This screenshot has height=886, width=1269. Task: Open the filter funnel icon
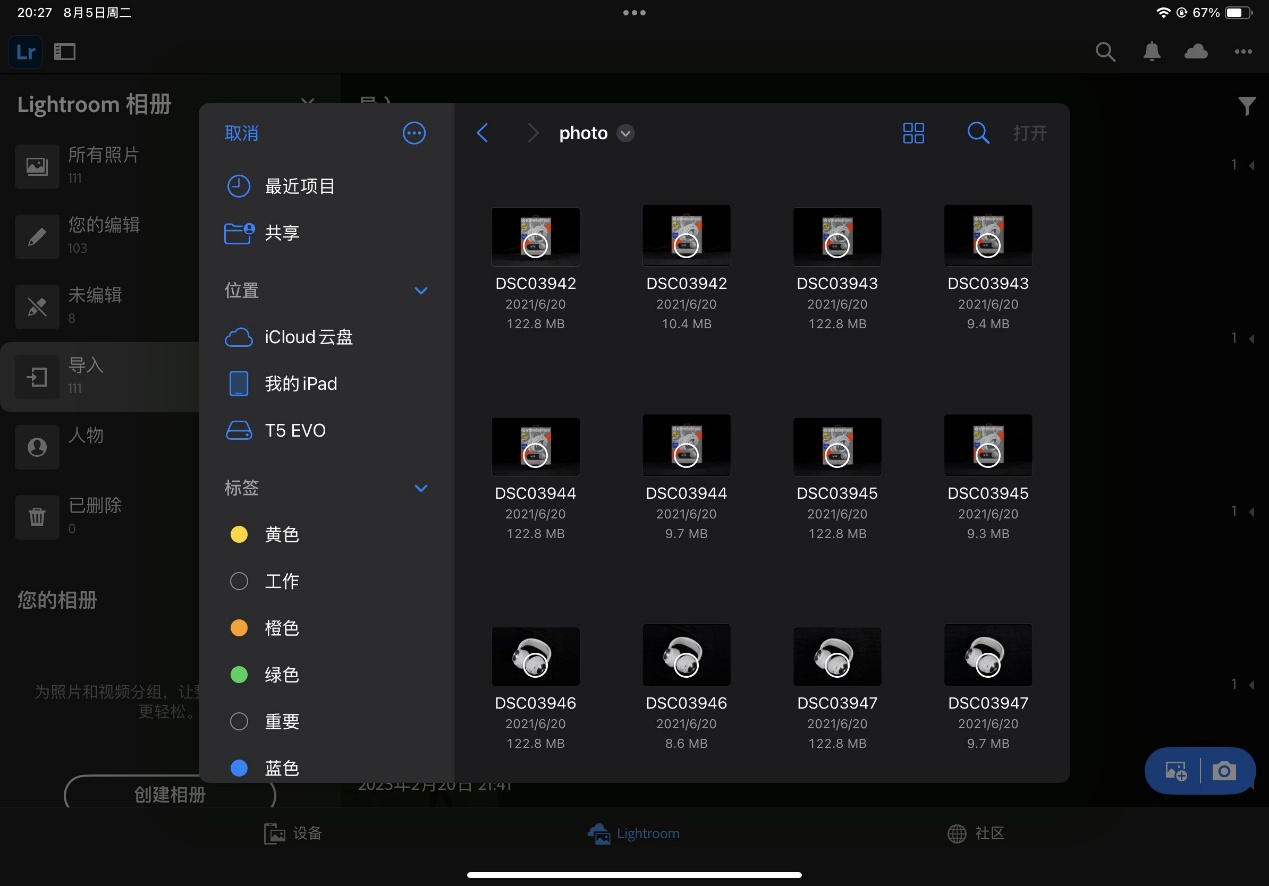[x=1247, y=106]
